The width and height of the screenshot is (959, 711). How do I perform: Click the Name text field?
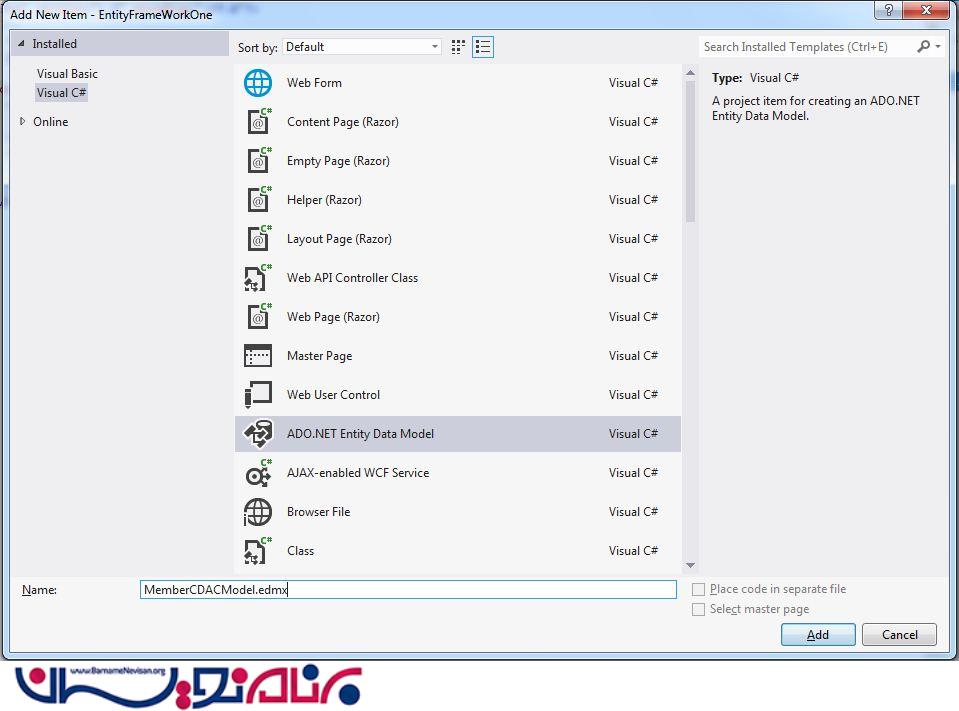[x=408, y=590]
